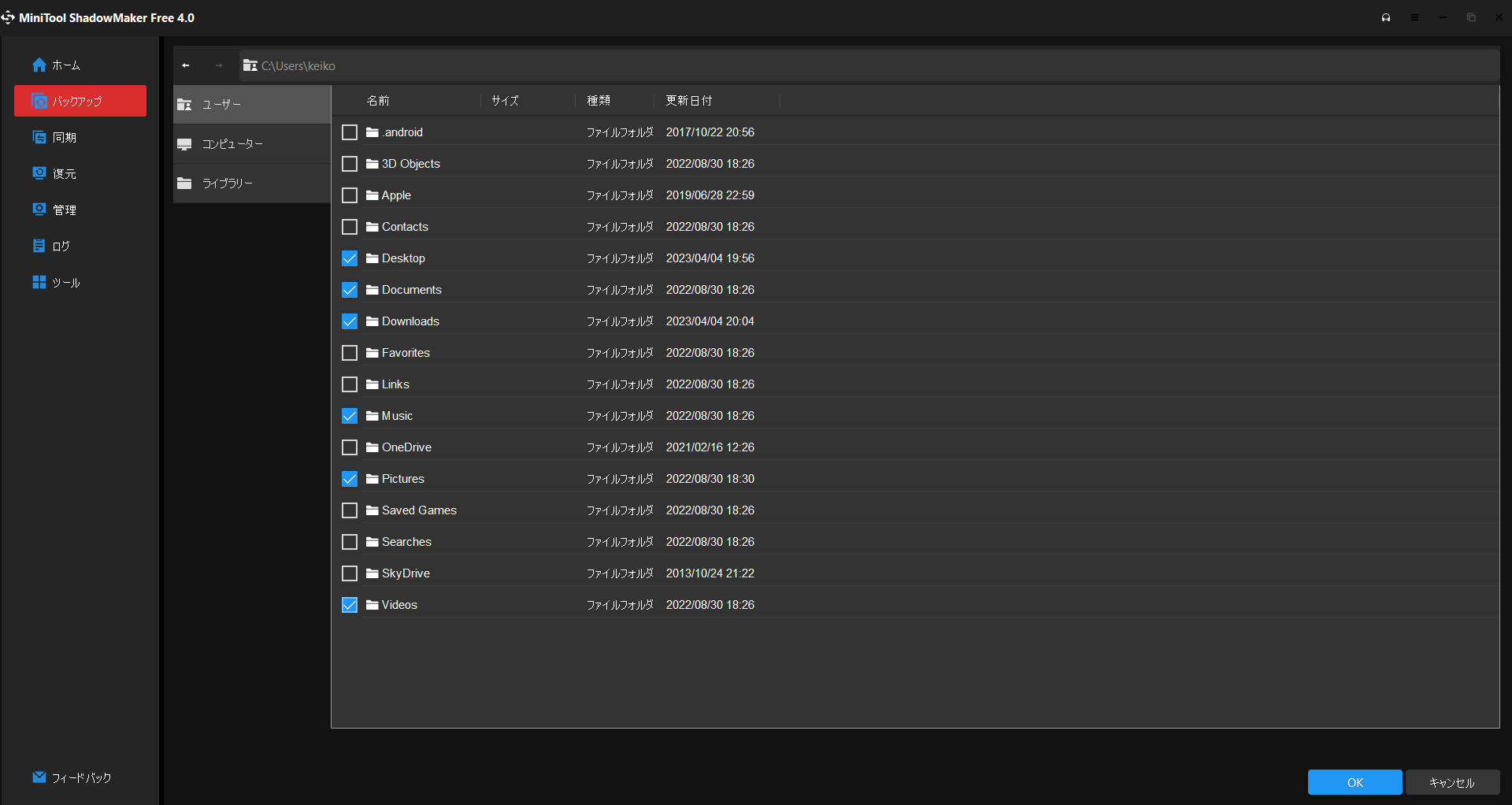Open the Sync (同期) section icon
Image resolution: width=1512 pixels, height=805 pixels.
click(x=39, y=138)
